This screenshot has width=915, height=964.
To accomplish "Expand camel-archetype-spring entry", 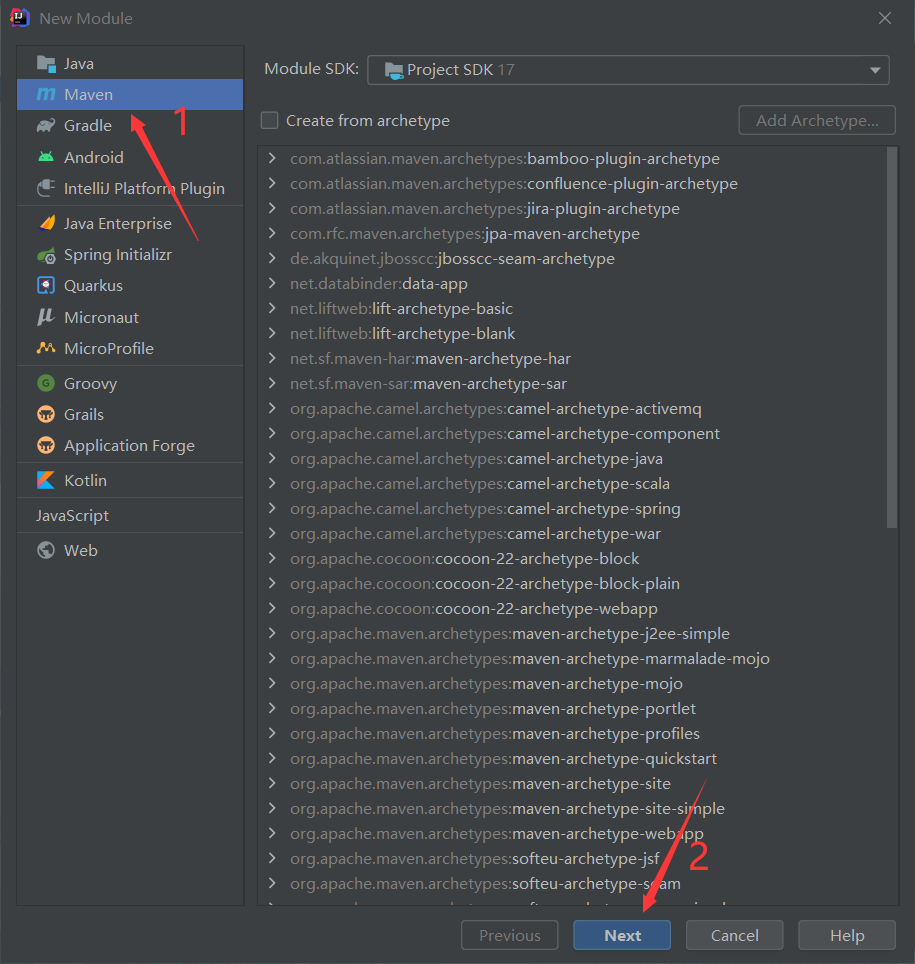I will tap(272, 508).
